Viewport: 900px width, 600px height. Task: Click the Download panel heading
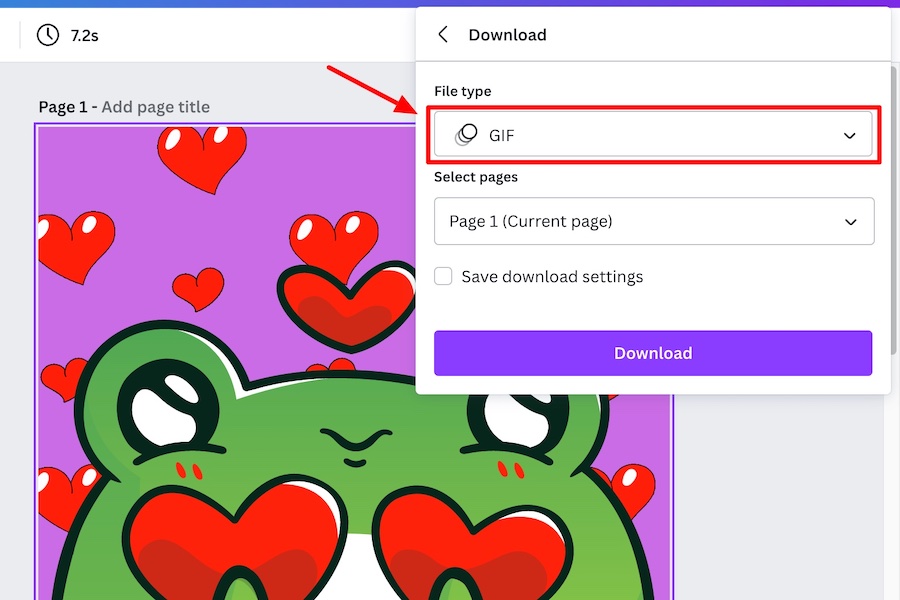[x=507, y=35]
